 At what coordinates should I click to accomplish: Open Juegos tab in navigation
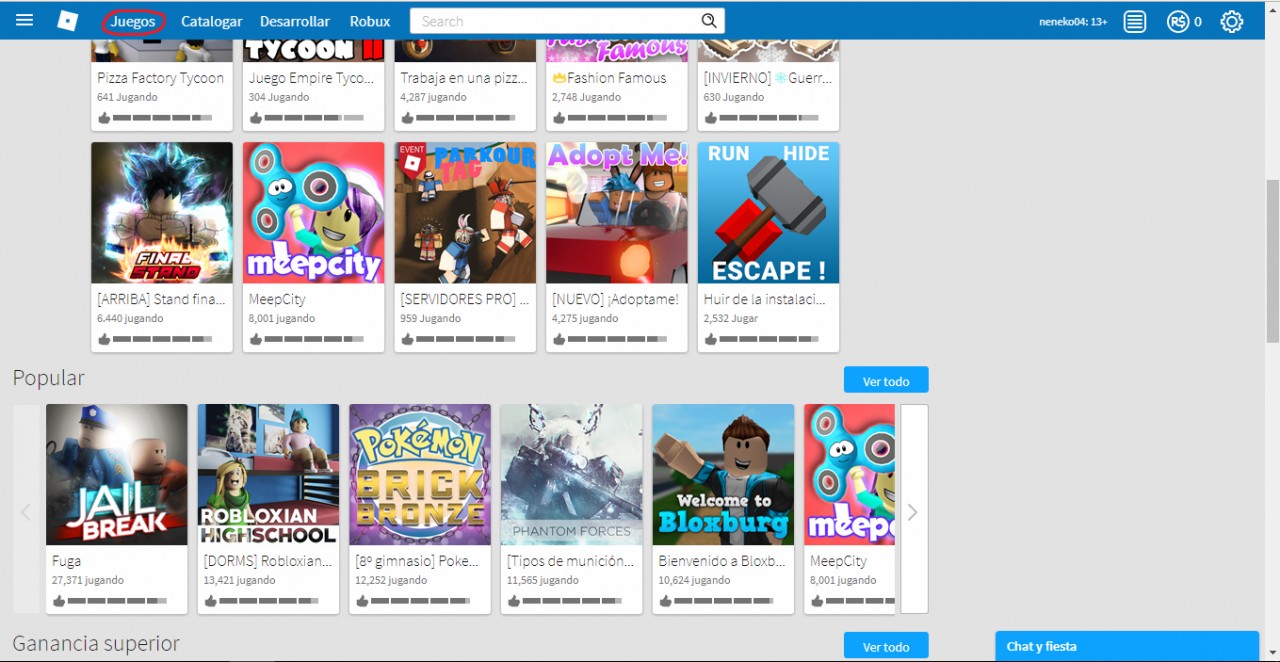(x=133, y=21)
